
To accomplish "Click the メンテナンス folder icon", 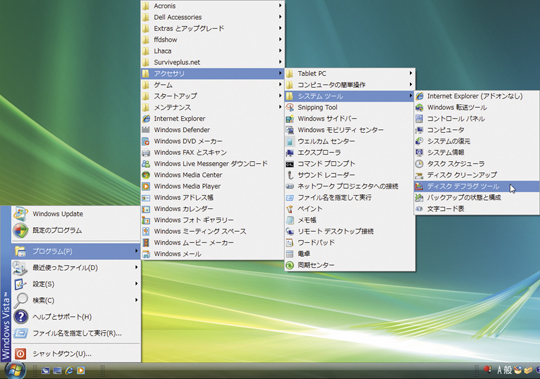I will pyautogui.click(x=146, y=107).
